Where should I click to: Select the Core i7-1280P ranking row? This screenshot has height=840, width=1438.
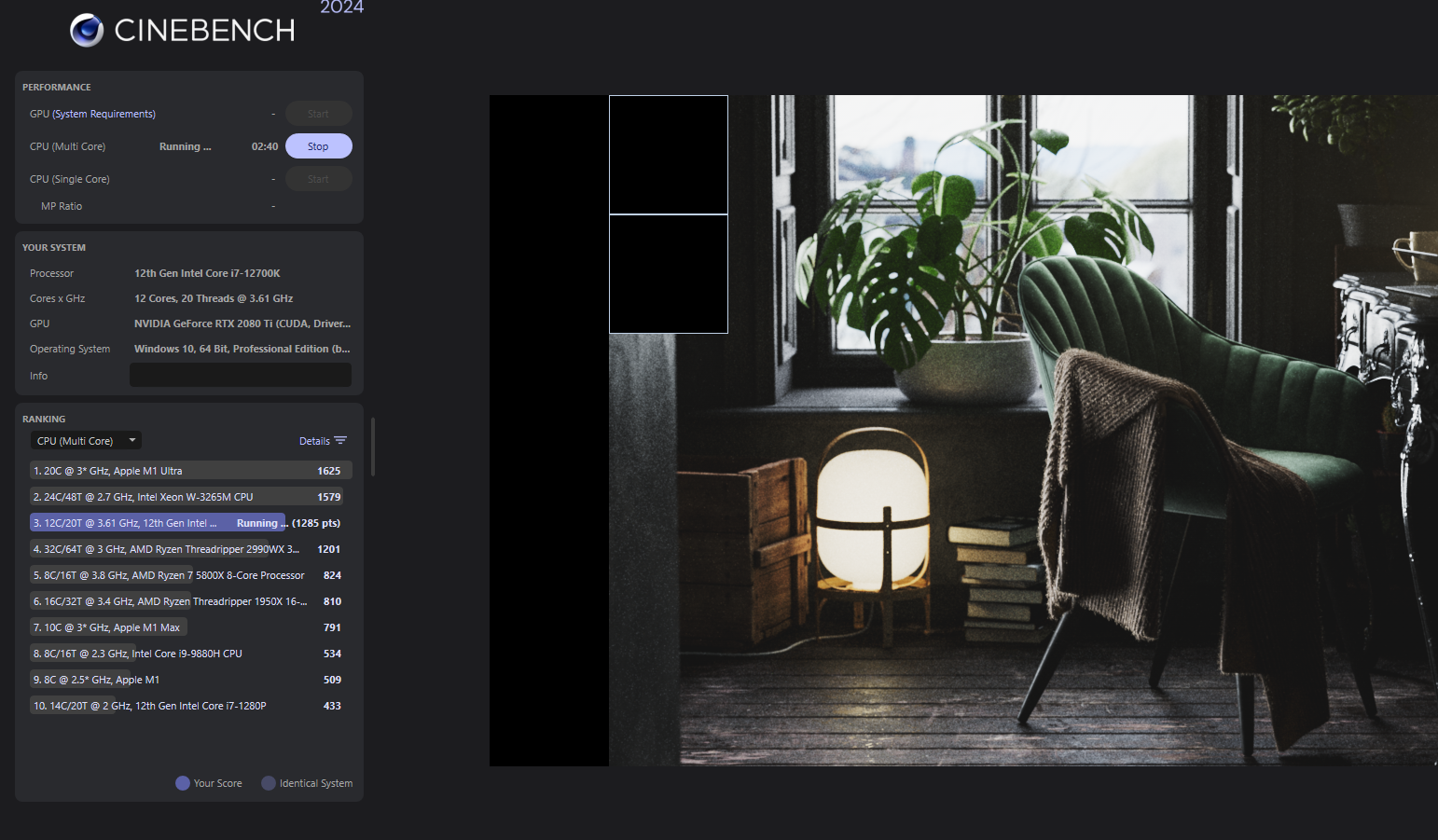coord(191,706)
